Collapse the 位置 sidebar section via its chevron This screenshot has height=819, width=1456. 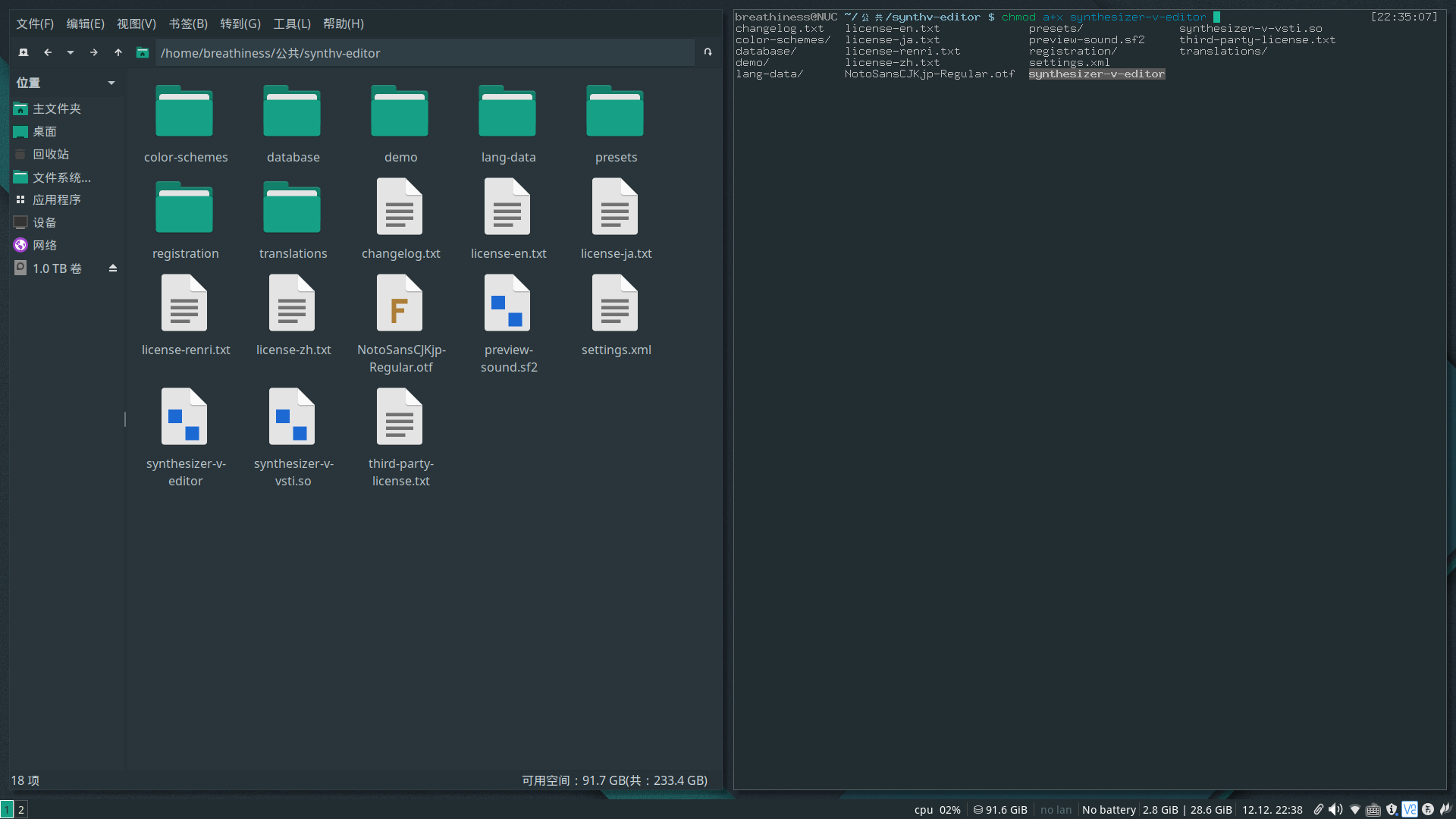pos(111,83)
